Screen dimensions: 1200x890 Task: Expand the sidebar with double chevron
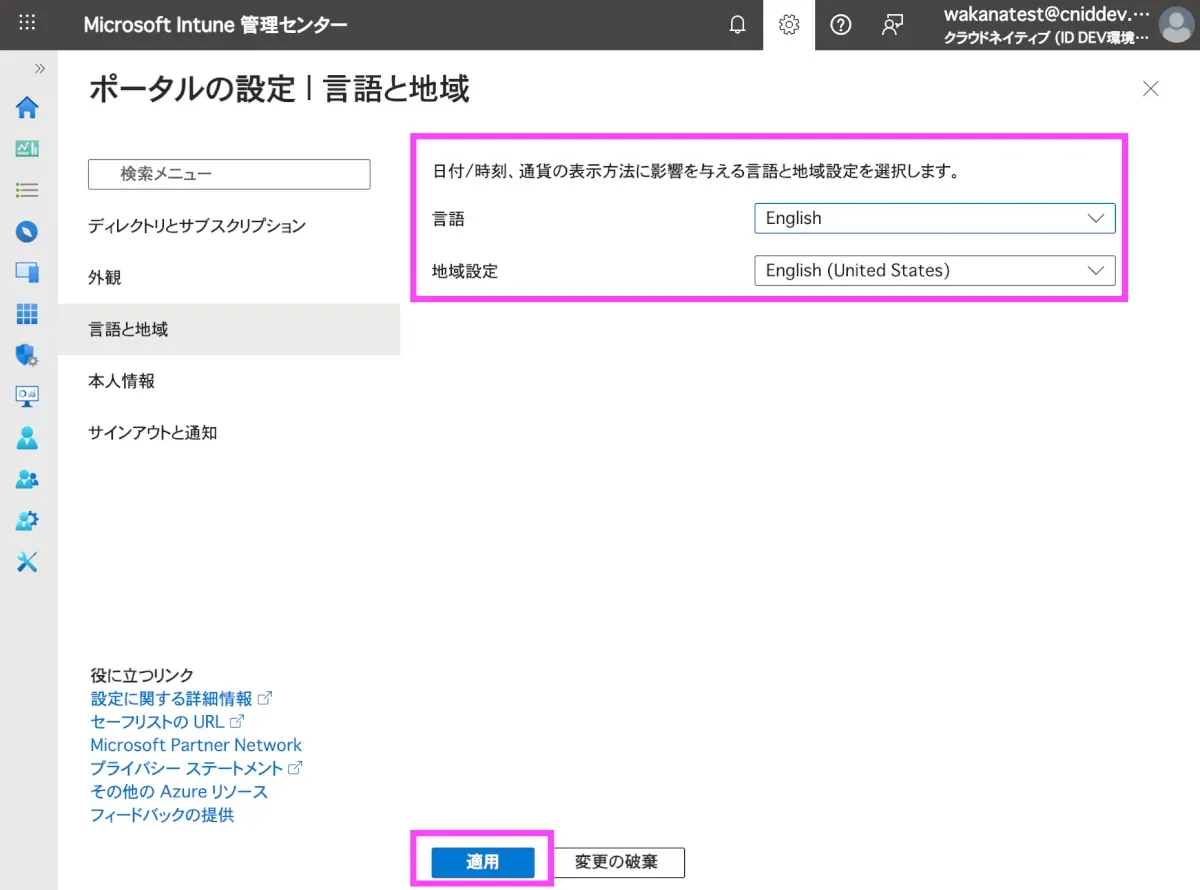coord(40,68)
